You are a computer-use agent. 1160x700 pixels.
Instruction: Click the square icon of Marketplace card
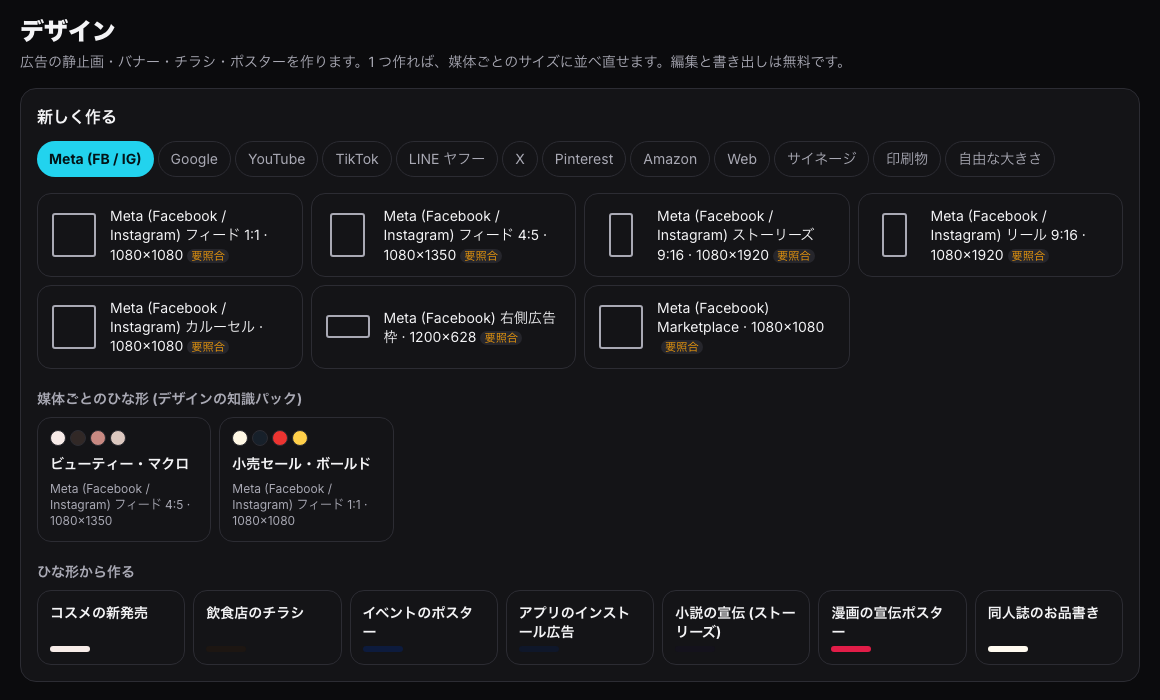pyautogui.click(x=621, y=327)
